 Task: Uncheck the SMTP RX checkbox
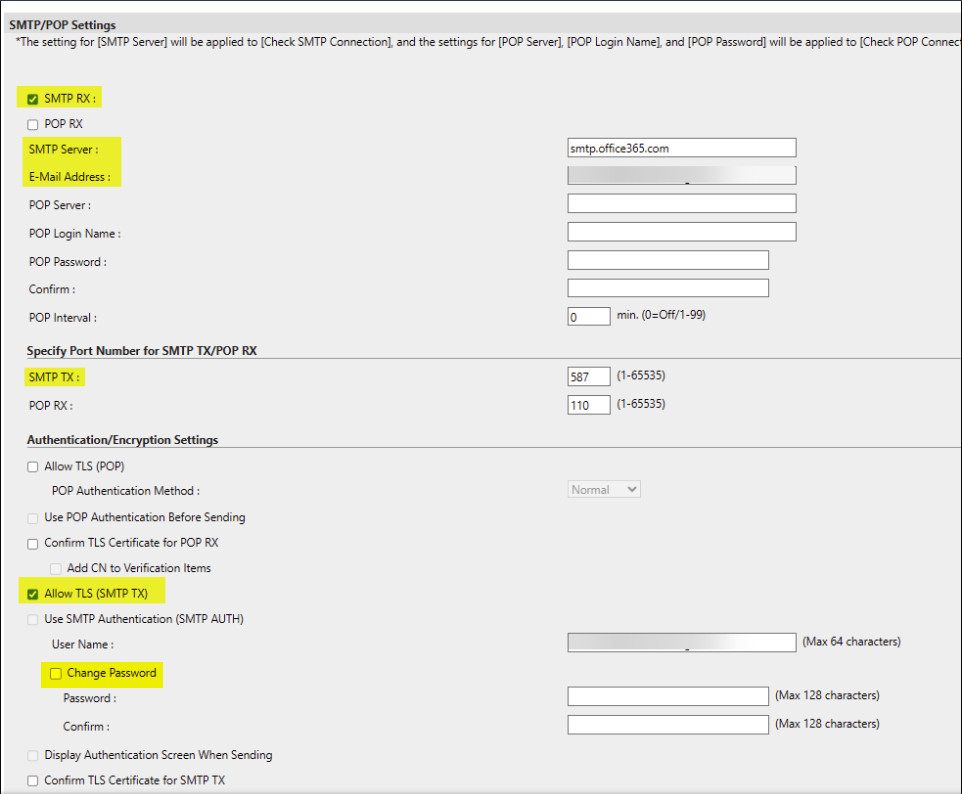coord(33,99)
